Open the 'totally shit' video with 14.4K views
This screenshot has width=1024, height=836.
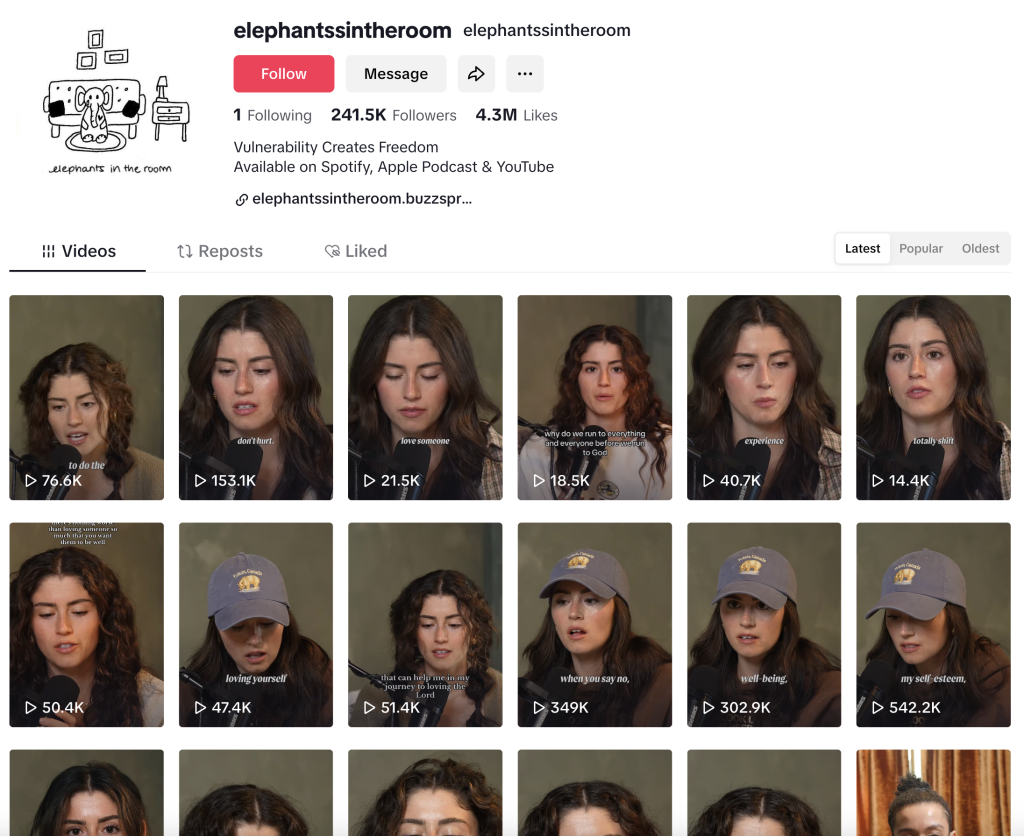coord(933,397)
